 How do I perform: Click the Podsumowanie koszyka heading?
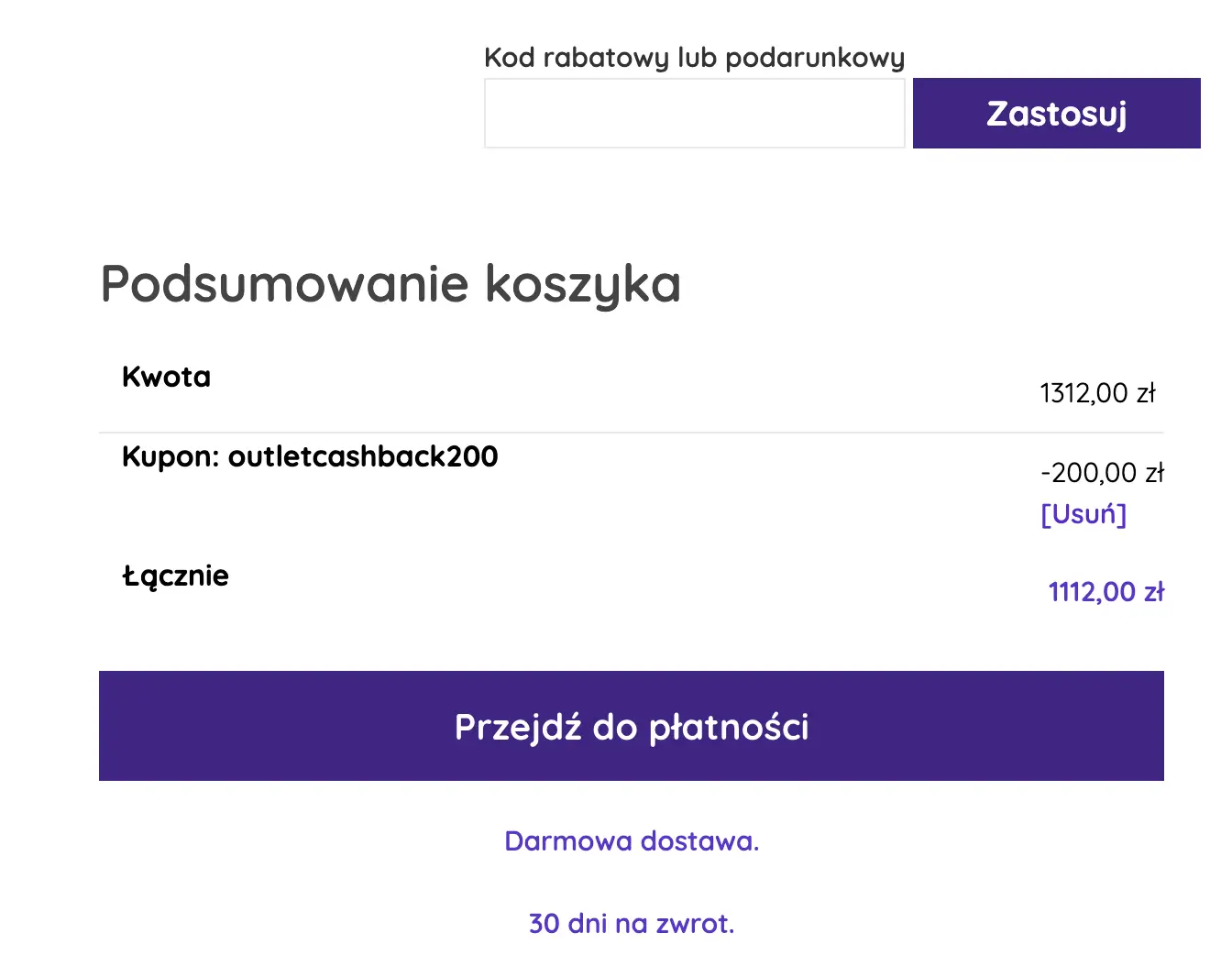coord(390,283)
